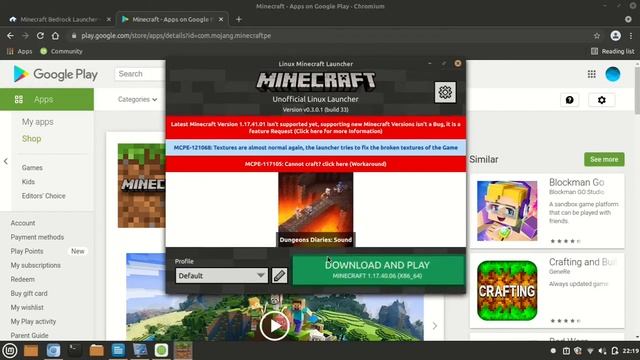The width and height of the screenshot is (640, 360).
Task: Switch to the Minecraft Bedrock Launcher tab
Action: tap(60, 19)
